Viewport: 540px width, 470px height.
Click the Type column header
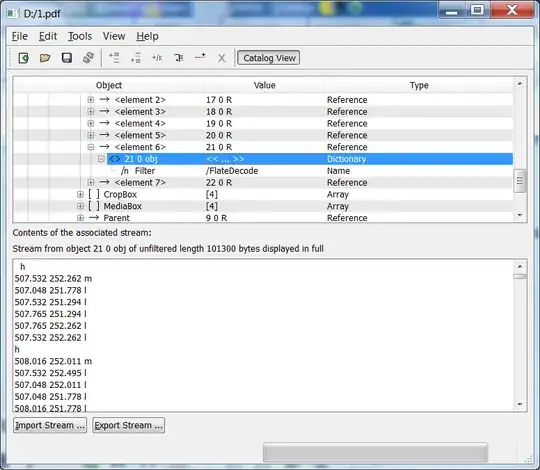[x=419, y=85]
